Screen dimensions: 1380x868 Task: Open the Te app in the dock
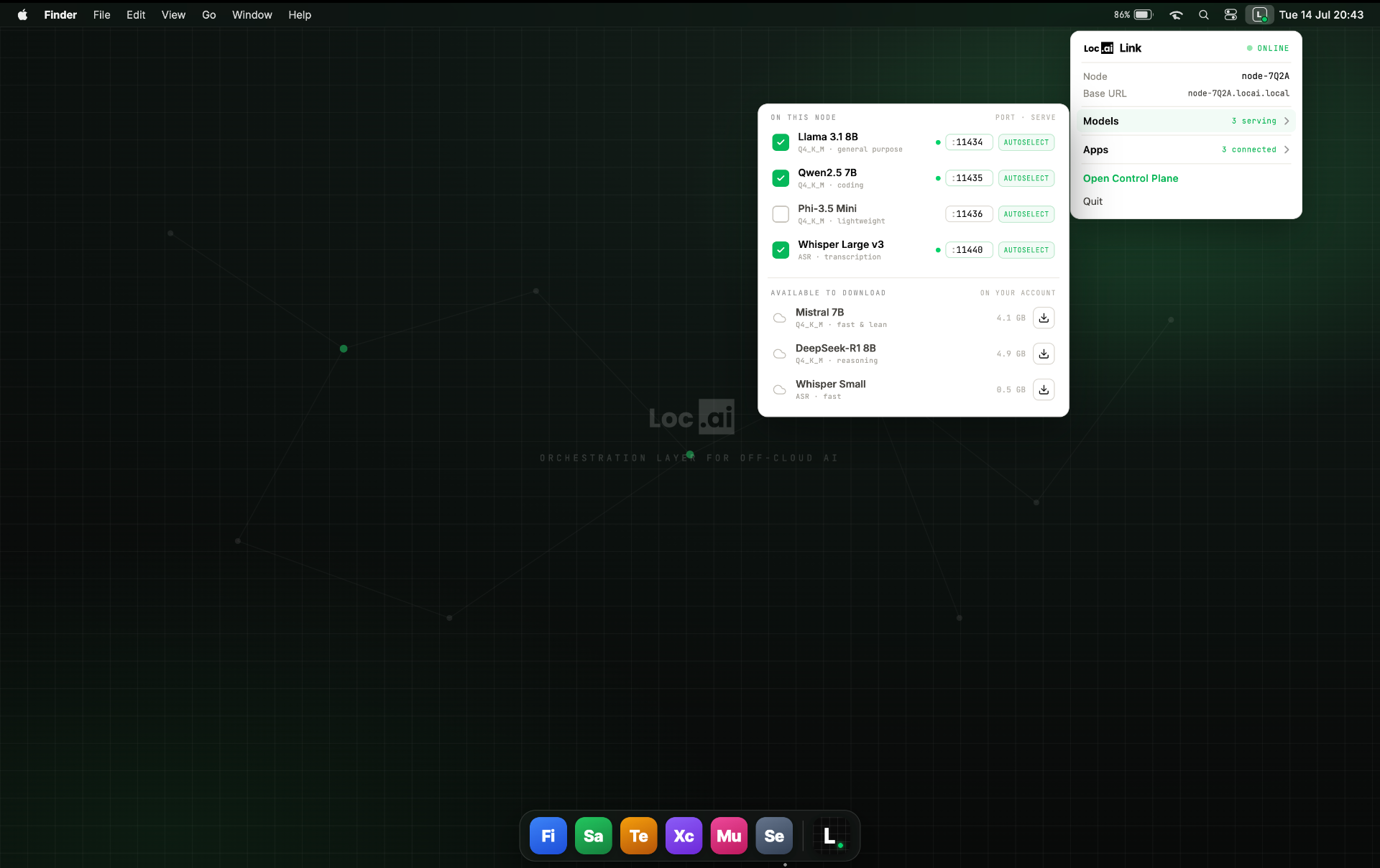click(638, 836)
